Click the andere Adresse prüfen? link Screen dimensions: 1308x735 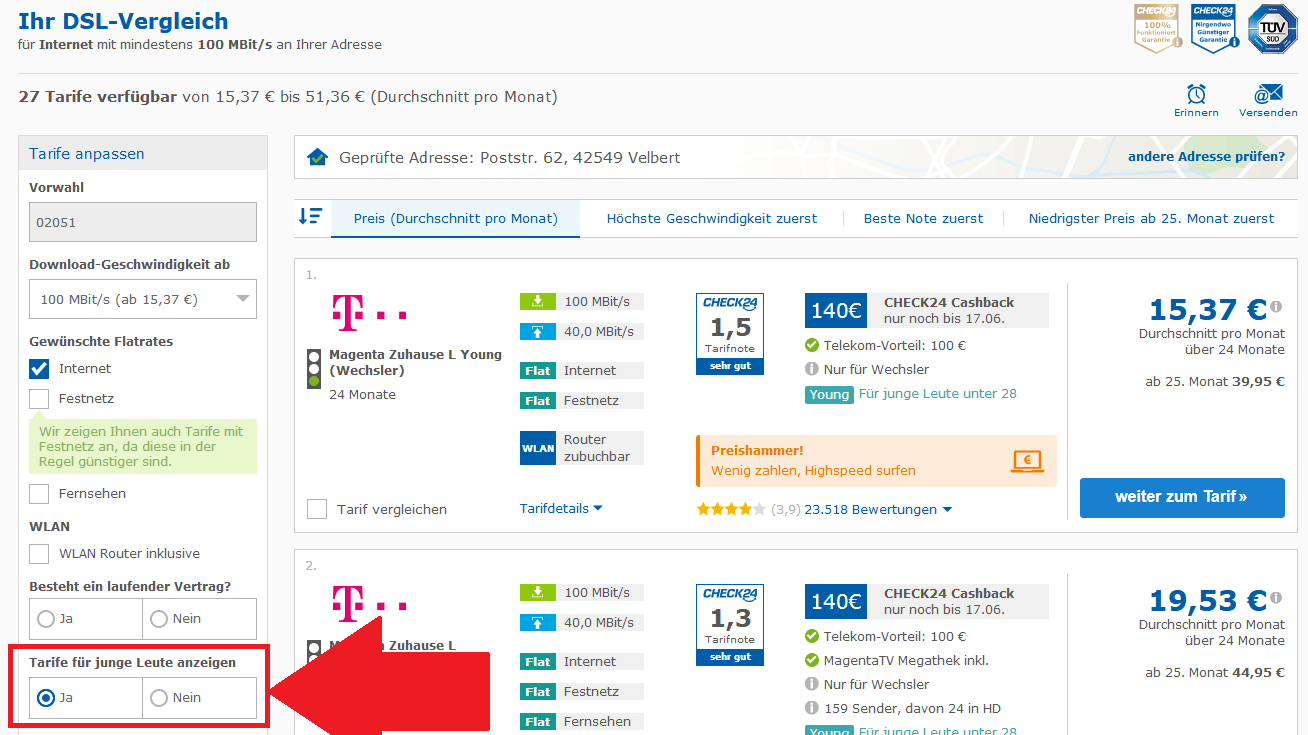tap(1206, 157)
